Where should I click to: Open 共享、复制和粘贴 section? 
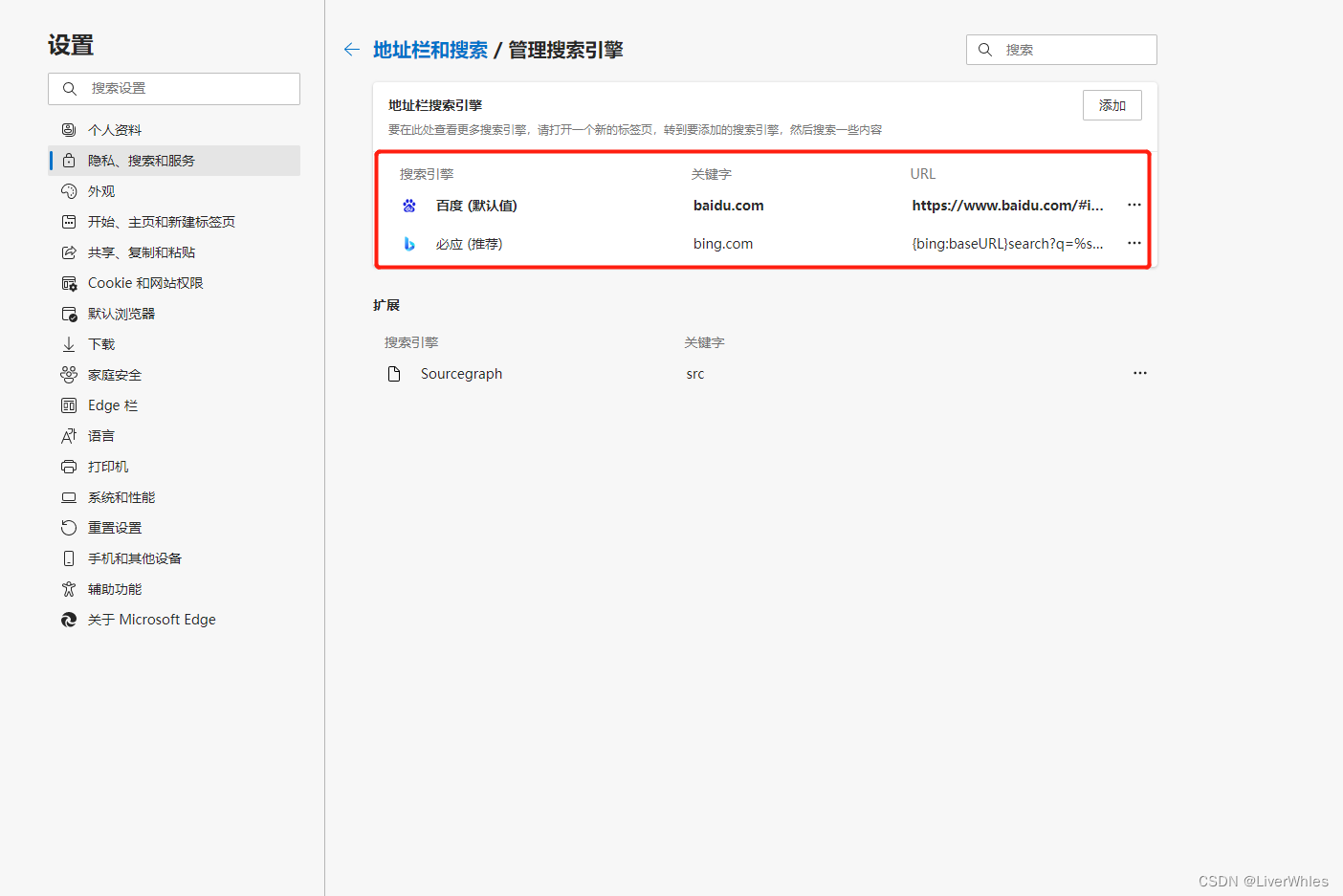click(x=174, y=252)
